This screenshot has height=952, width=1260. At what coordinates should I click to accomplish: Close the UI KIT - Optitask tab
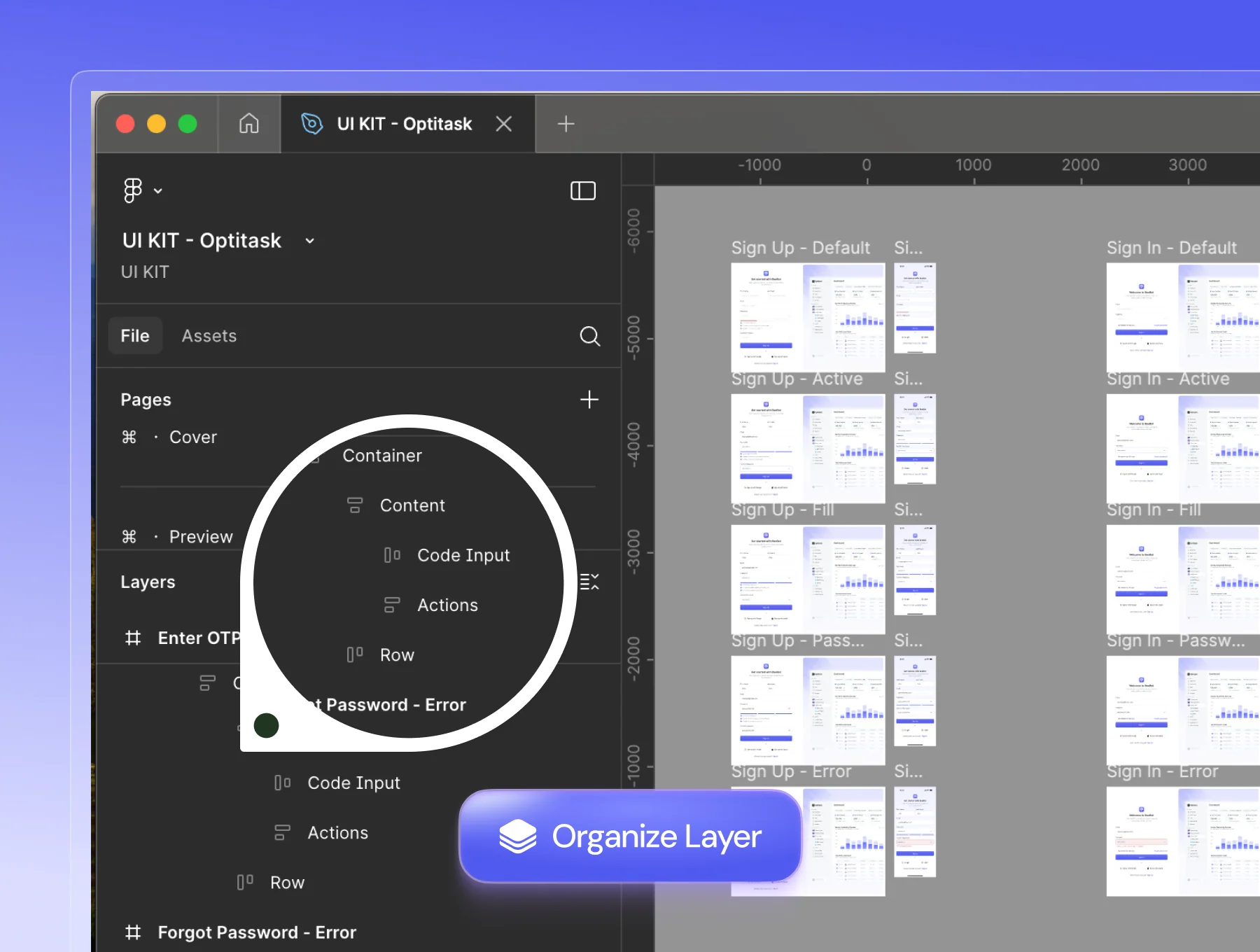503,124
